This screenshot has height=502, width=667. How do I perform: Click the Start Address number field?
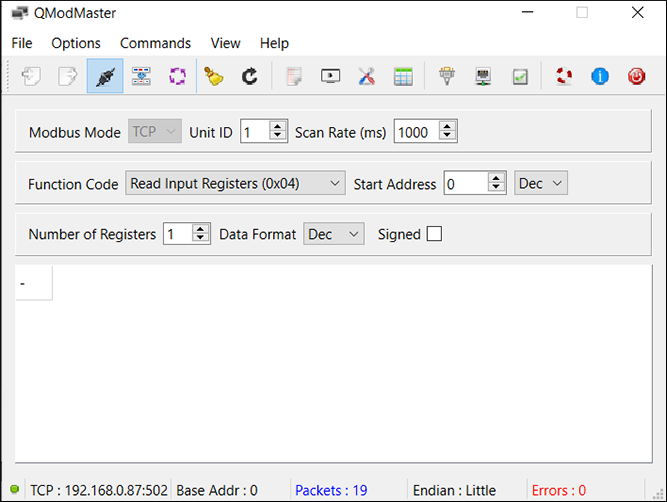467,184
